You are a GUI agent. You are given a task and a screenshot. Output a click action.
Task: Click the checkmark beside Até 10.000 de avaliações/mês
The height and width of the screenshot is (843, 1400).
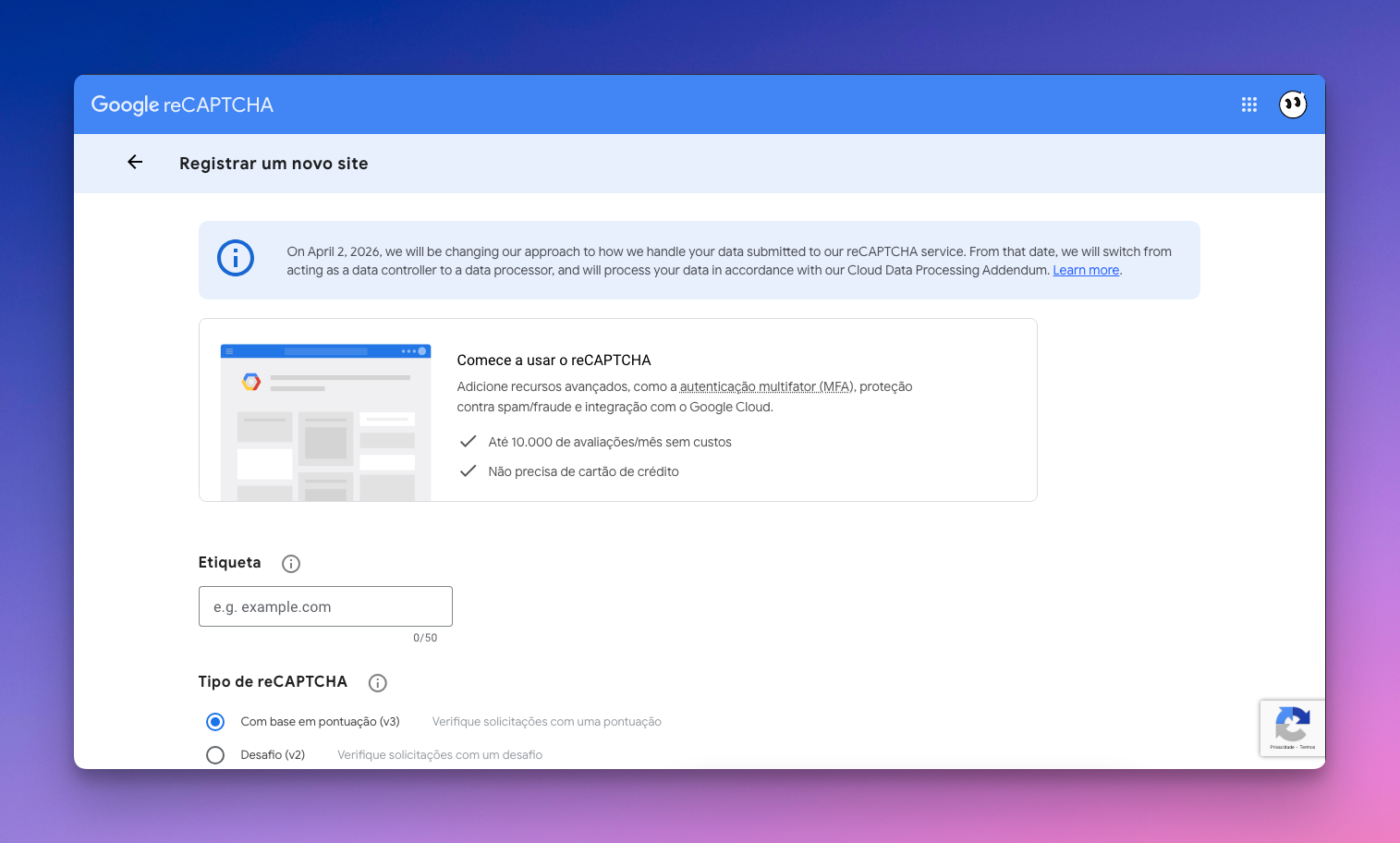point(469,442)
